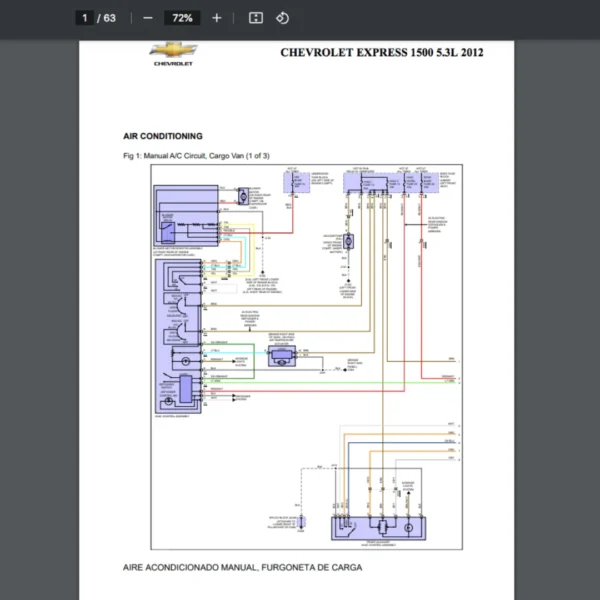Viewport: 600px width, 600px height.
Task: Click the AIRE ACONDICIONADO MANUAL bottom caption
Action: [242, 568]
